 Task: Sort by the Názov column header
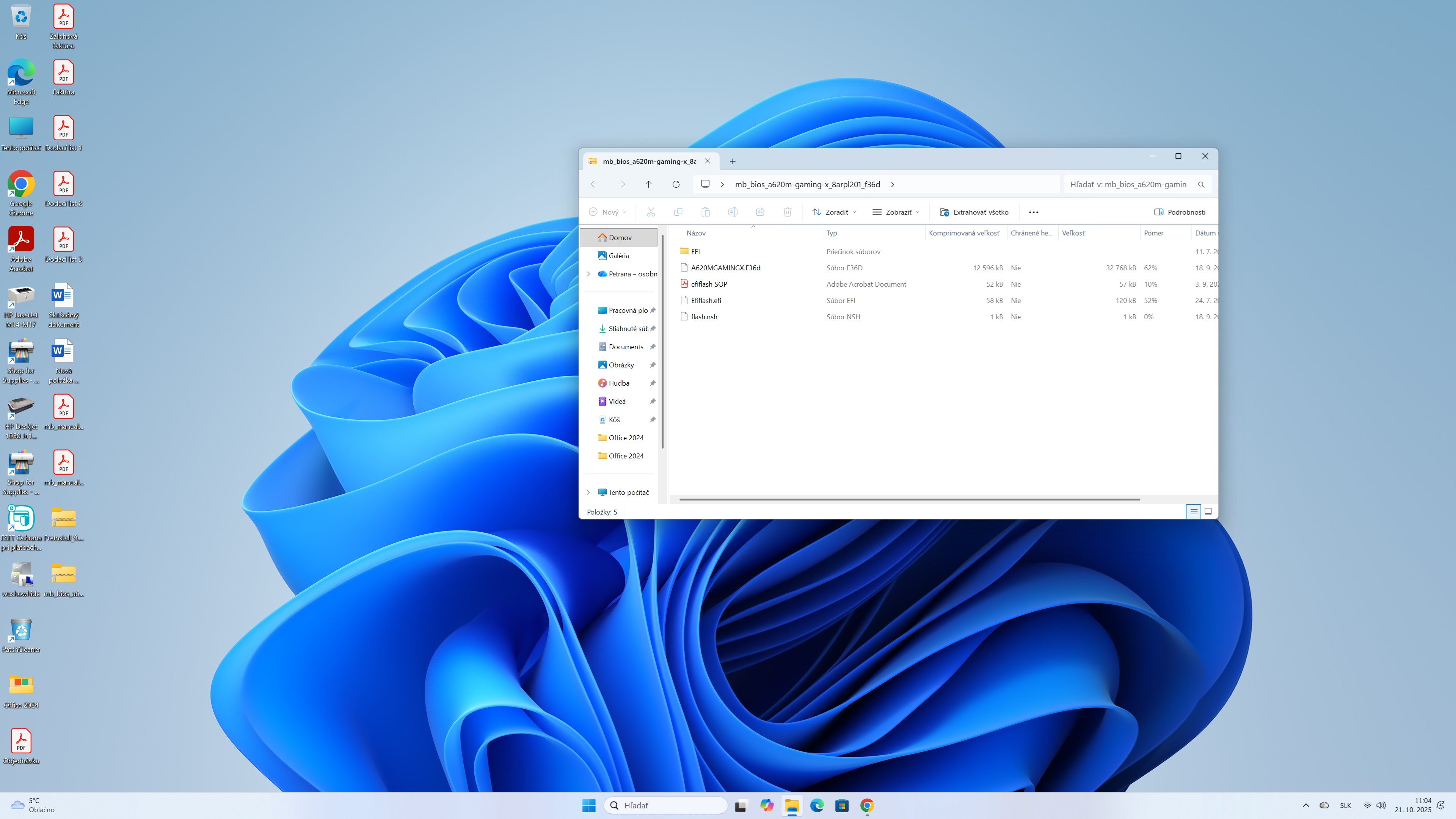[696, 233]
